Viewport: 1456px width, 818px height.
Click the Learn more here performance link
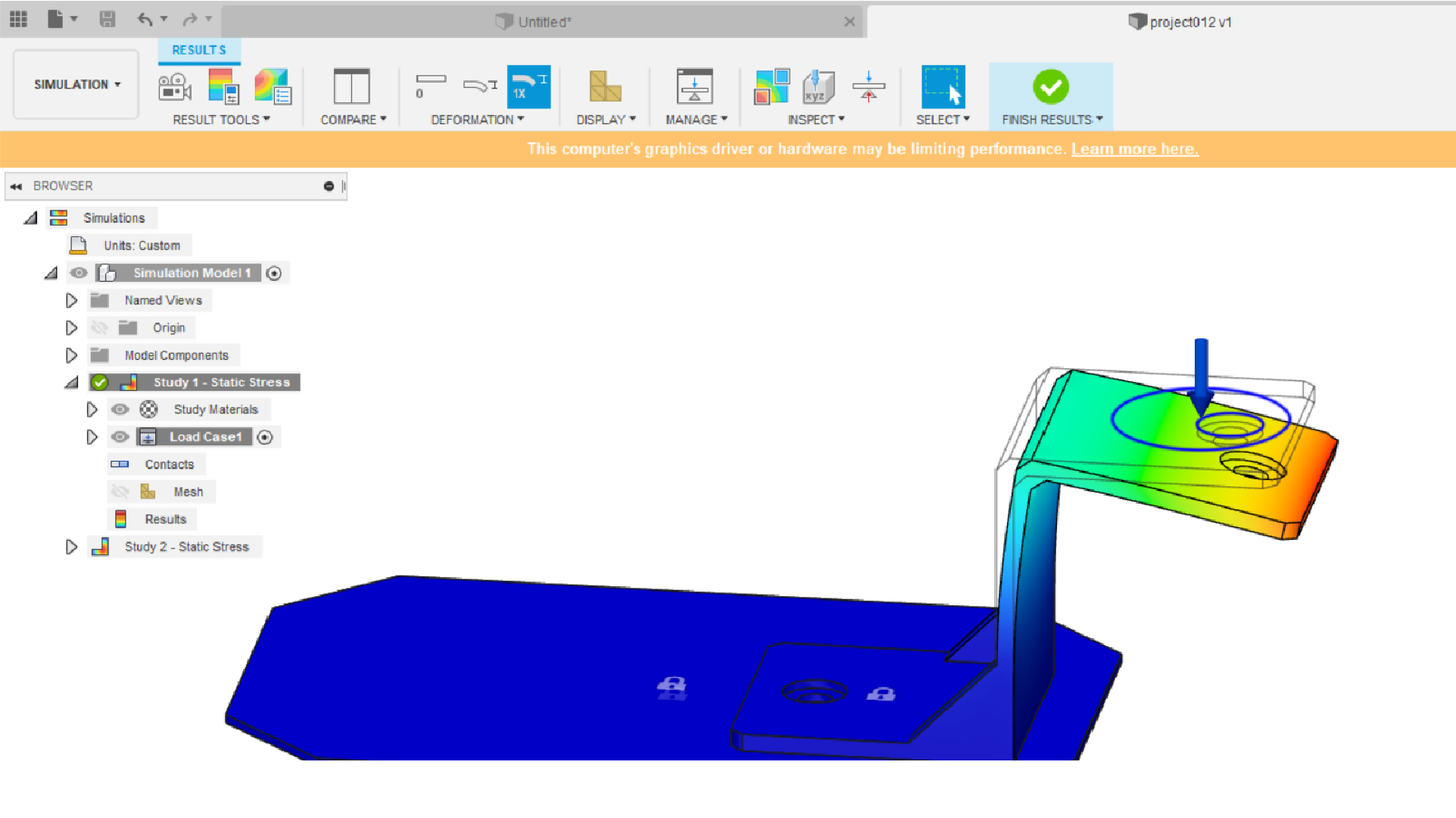coord(1133,148)
